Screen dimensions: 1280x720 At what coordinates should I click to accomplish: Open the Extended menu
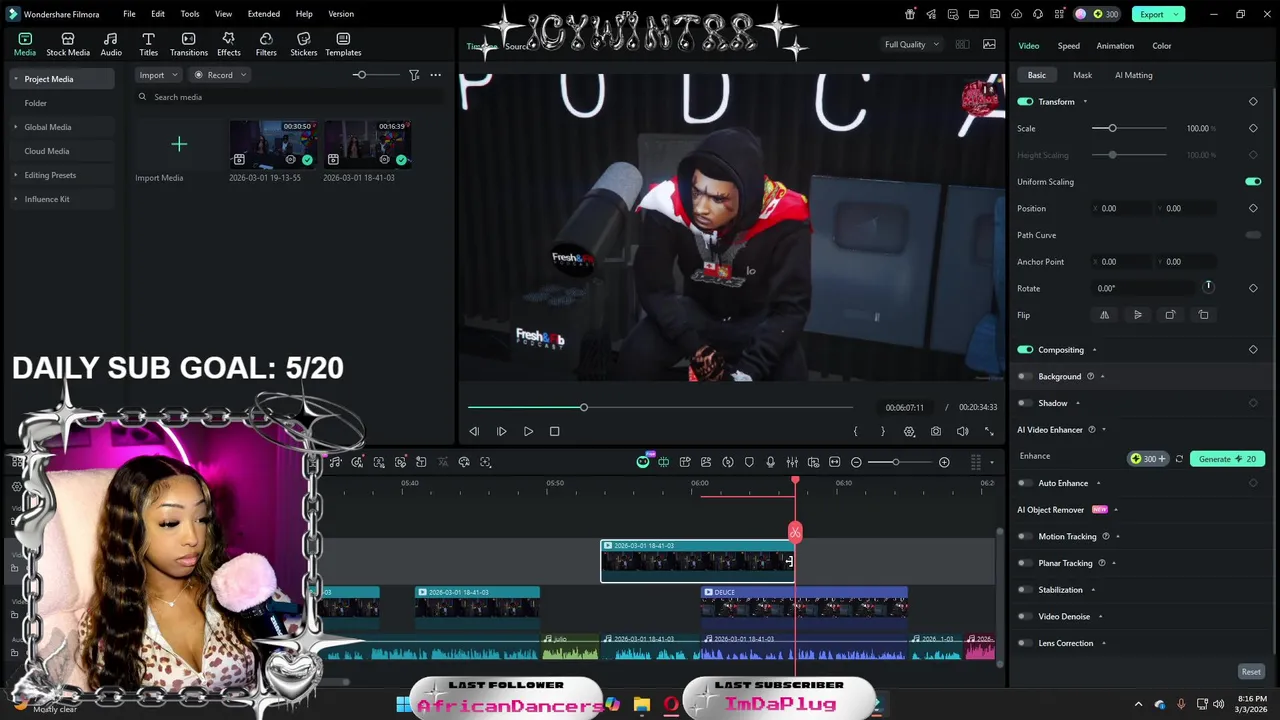click(264, 14)
